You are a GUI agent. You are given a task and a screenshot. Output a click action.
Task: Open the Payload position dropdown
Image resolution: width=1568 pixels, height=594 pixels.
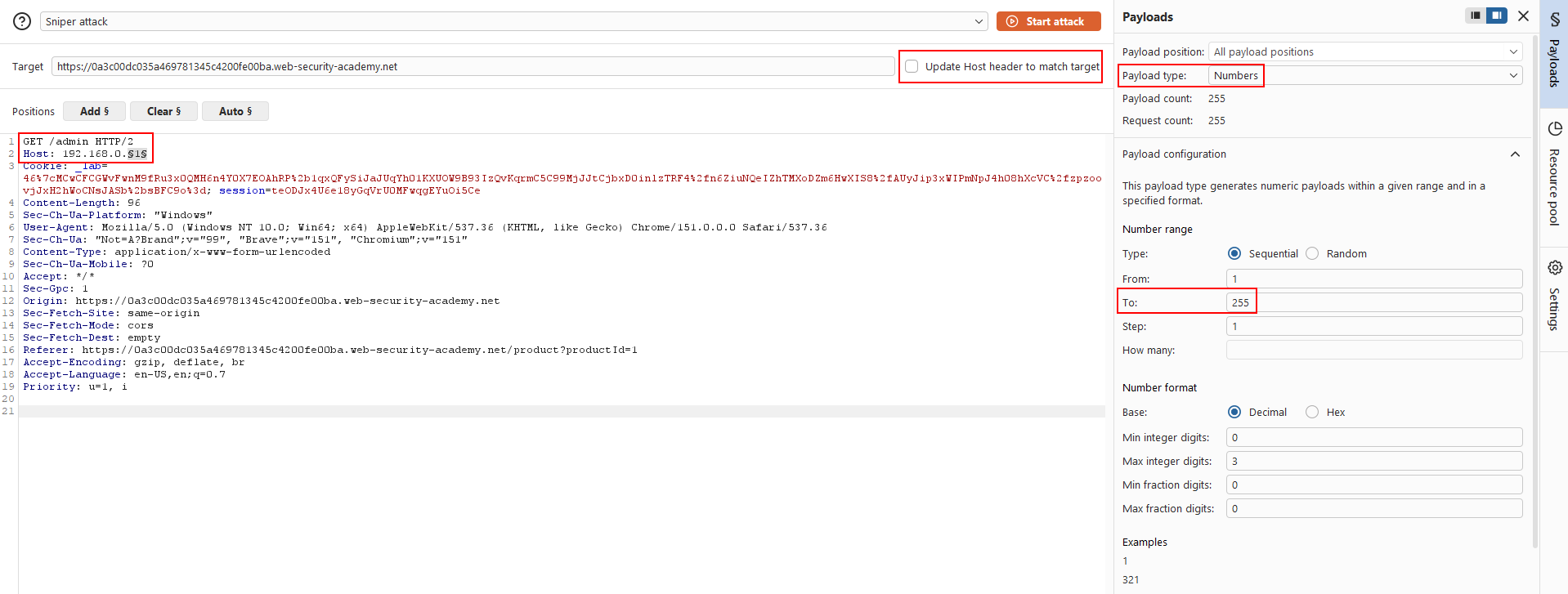point(1365,51)
